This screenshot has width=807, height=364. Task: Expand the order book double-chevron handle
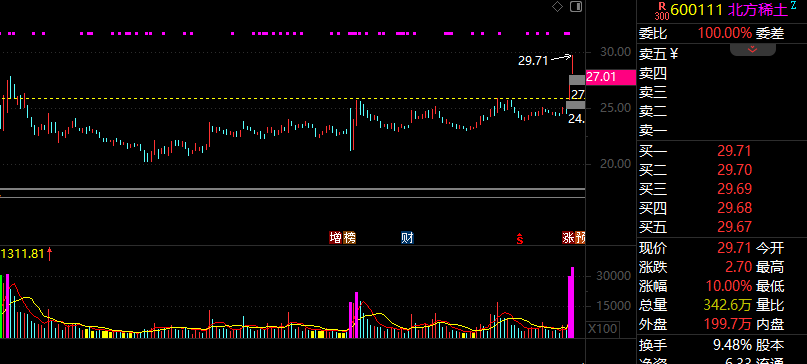coord(752,49)
